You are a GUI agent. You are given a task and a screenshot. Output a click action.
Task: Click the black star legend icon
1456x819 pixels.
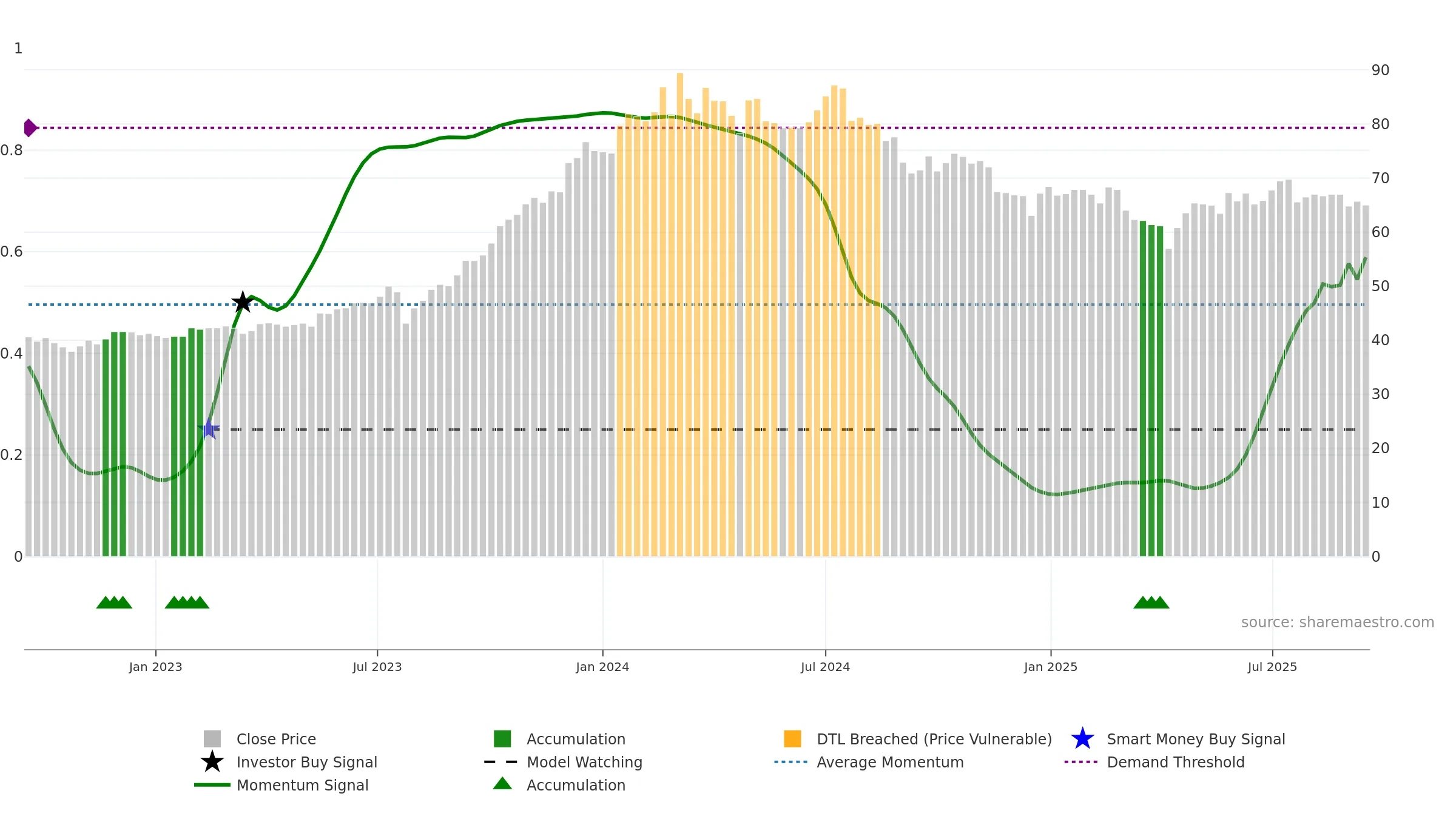pos(212,762)
